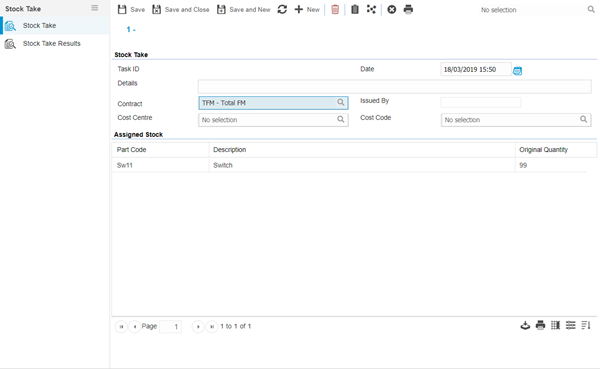The height and width of the screenshot is (369, 600).
Task: Click the clipboard icon in toolbar
Action: tap(355, 10)
